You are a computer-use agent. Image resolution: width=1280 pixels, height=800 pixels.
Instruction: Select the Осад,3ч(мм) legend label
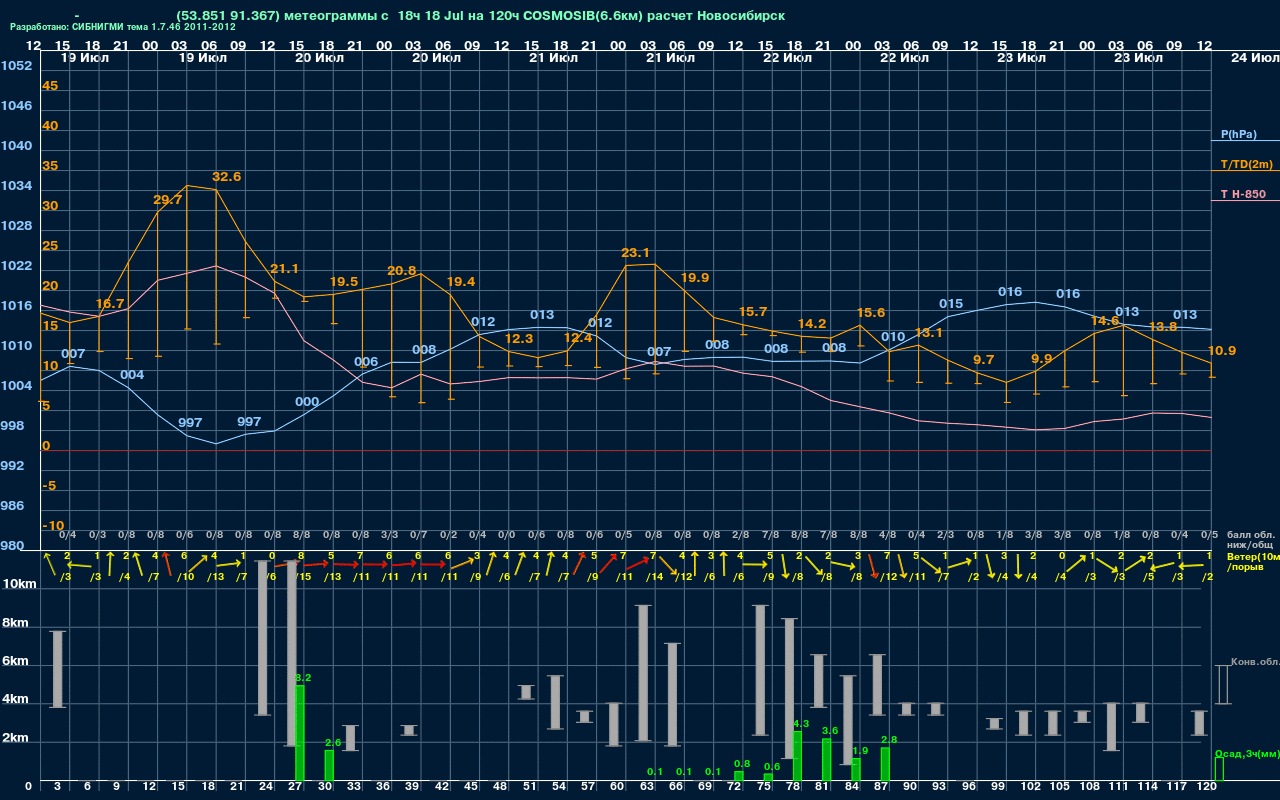coord(1246,753)
